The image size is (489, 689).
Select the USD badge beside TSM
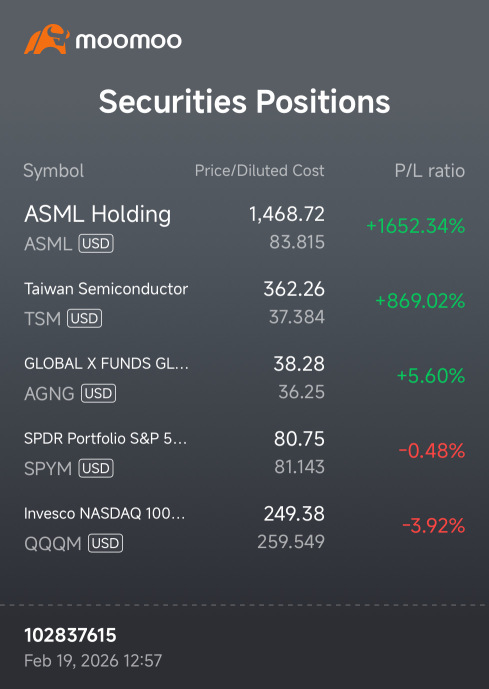coord(84,319)
